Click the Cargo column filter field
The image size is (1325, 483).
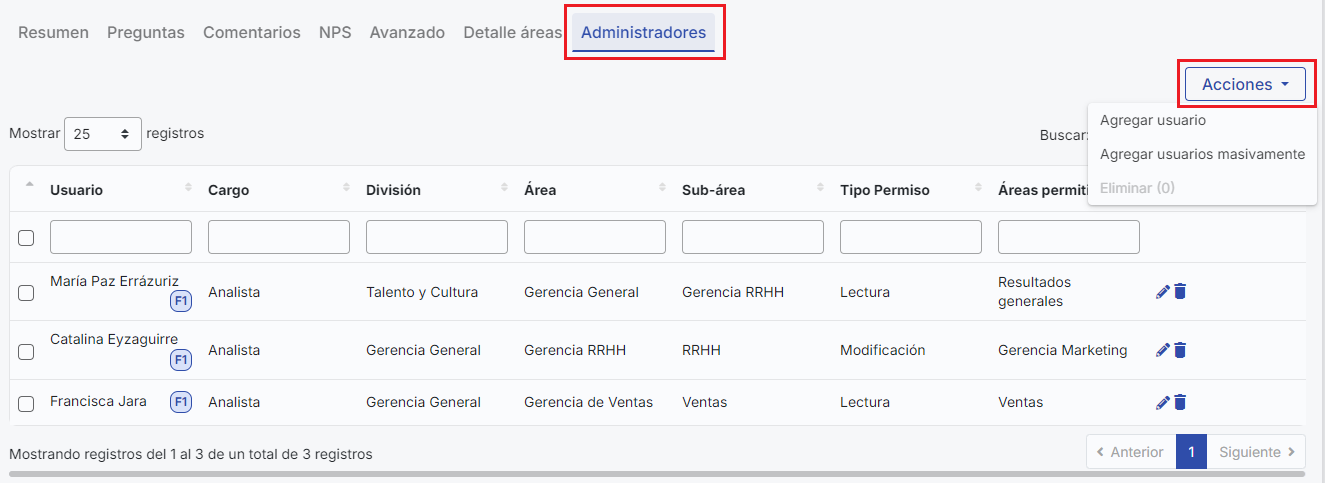(279, 237)
